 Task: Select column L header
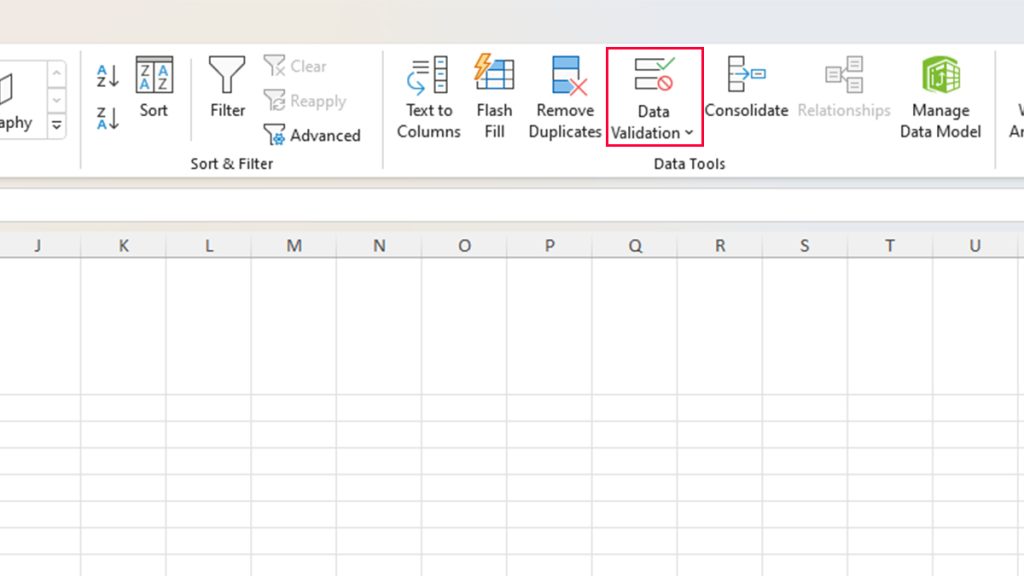tap(209, 246)
